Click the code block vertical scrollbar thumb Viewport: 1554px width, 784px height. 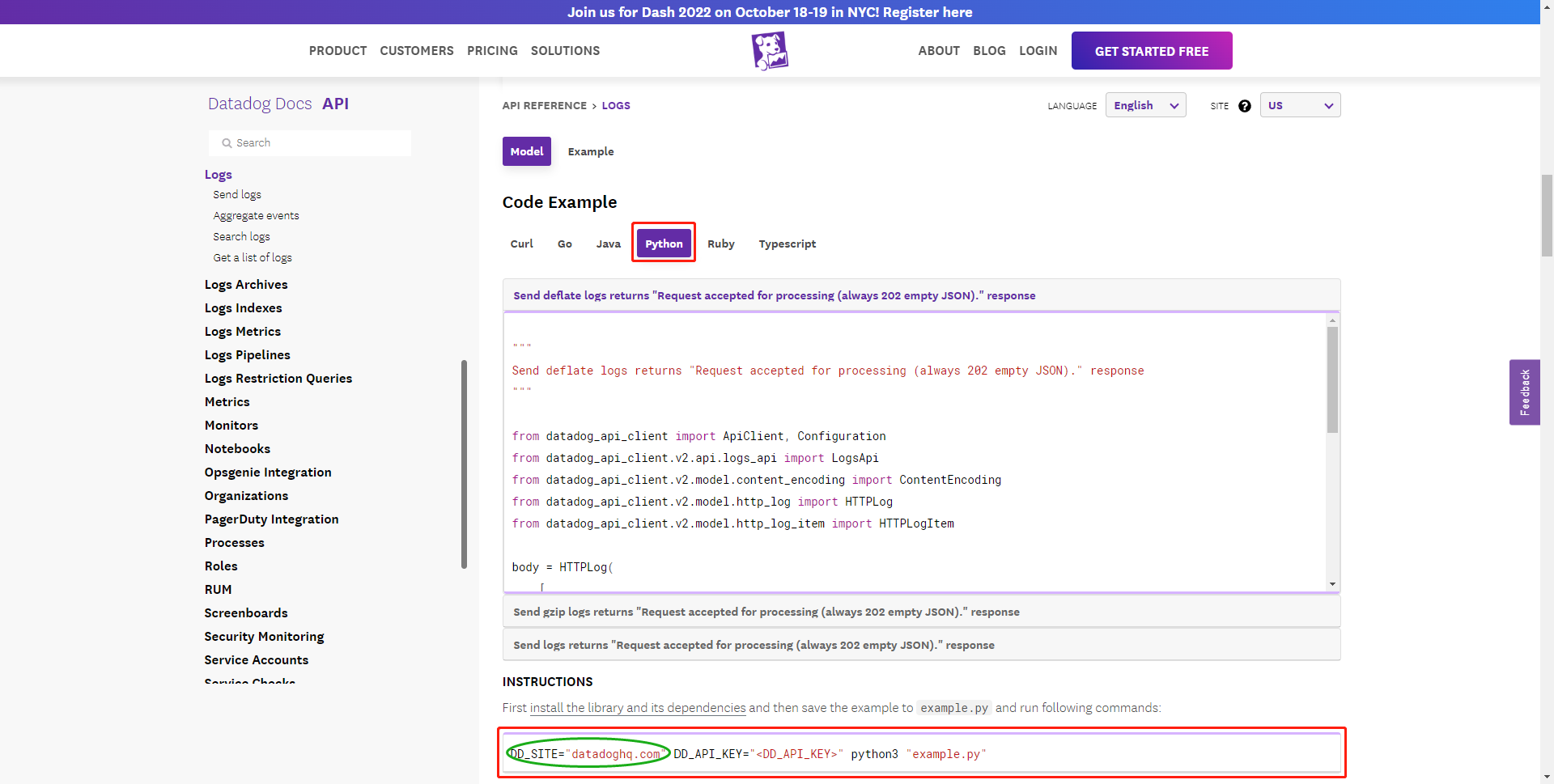[1332, 379]
